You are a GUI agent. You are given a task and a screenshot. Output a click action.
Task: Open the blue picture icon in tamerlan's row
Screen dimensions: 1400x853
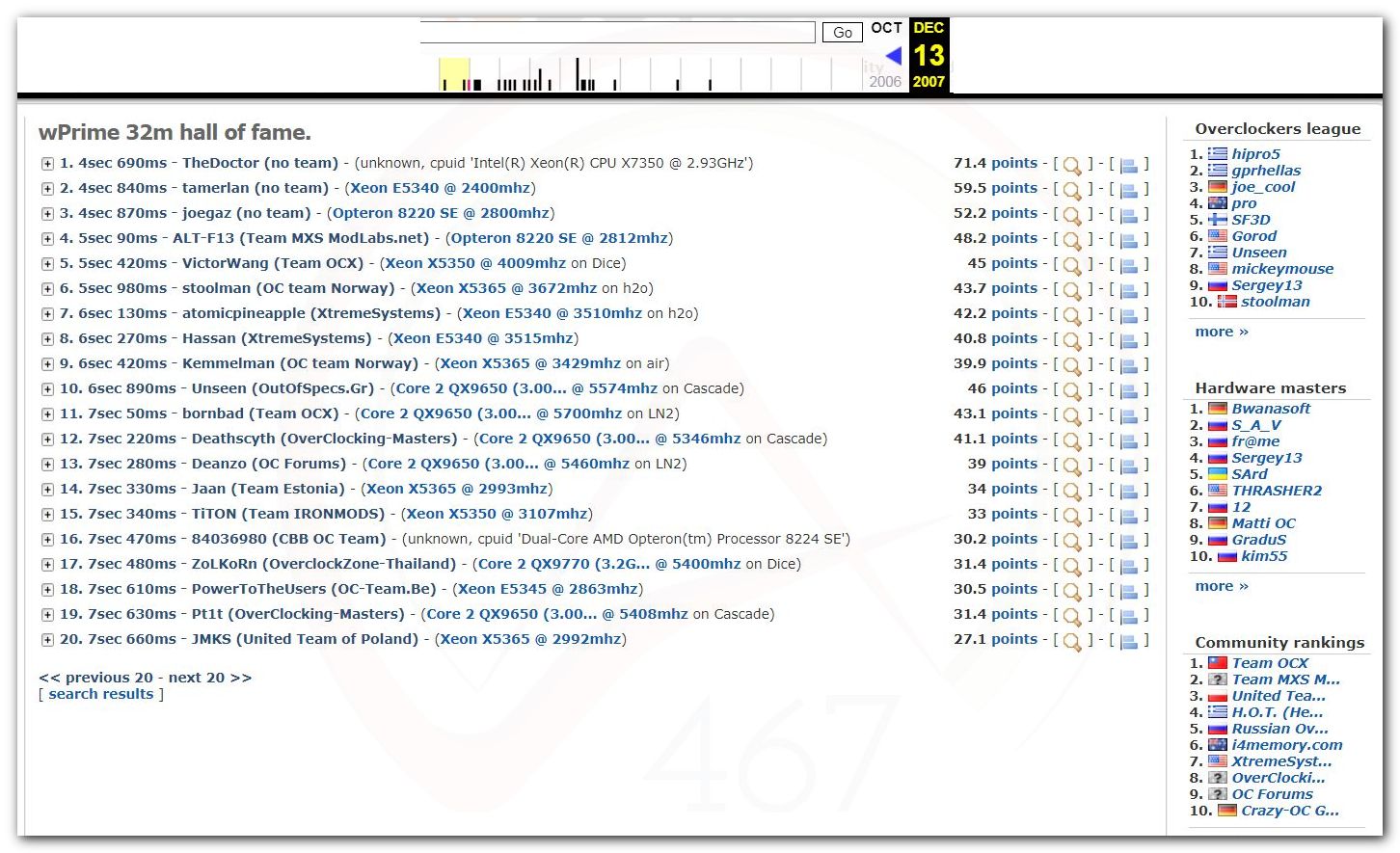coord(1129,190)
